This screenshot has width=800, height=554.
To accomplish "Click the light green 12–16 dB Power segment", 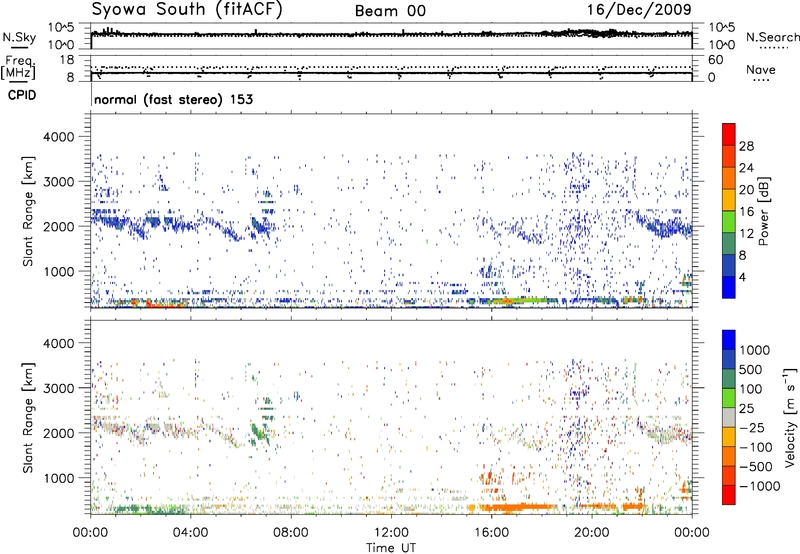I will pos(729,221).
